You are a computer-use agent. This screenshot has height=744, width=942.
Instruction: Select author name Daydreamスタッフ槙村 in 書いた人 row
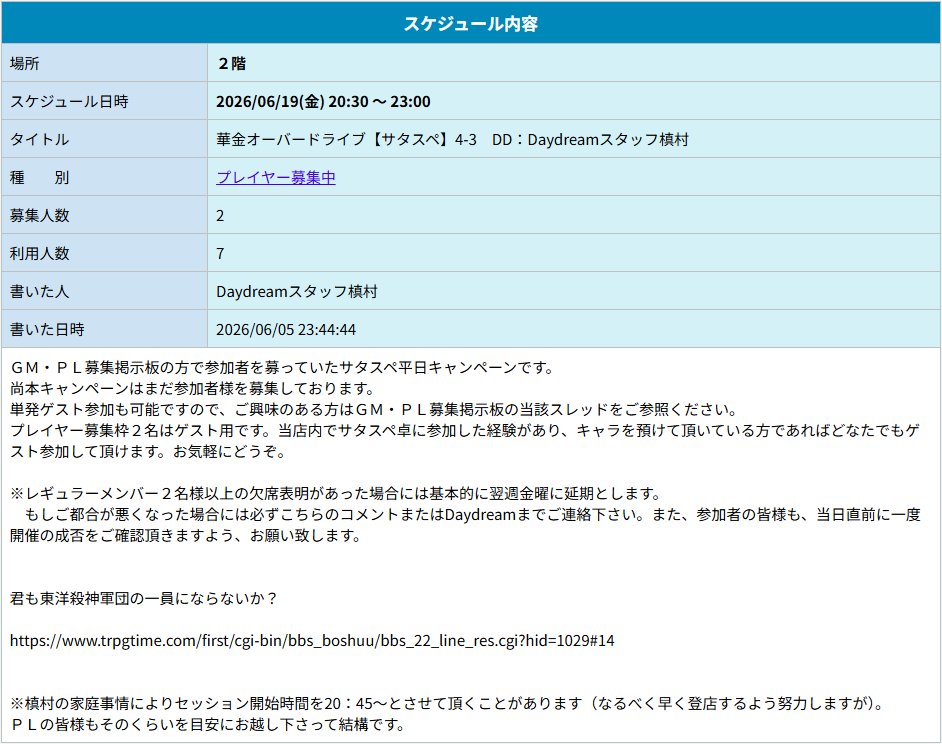297,291
